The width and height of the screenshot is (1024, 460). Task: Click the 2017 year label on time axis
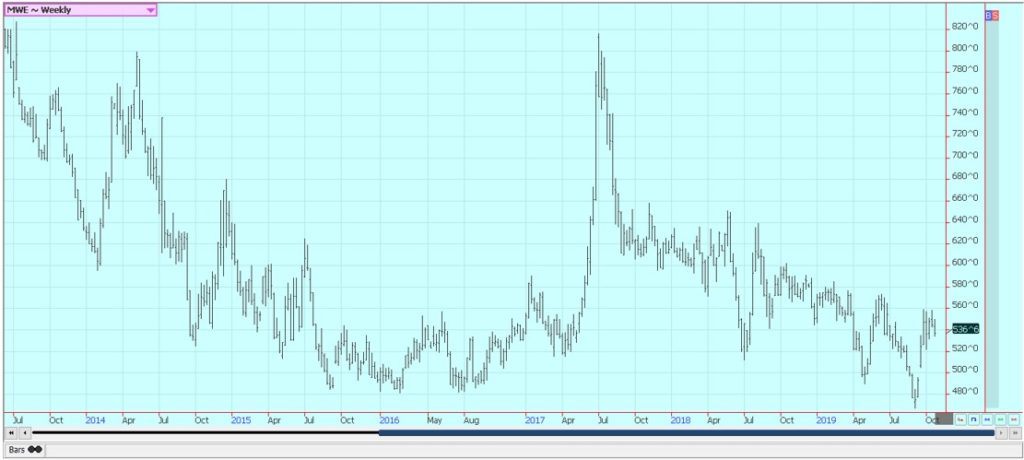tap(536, 419)
